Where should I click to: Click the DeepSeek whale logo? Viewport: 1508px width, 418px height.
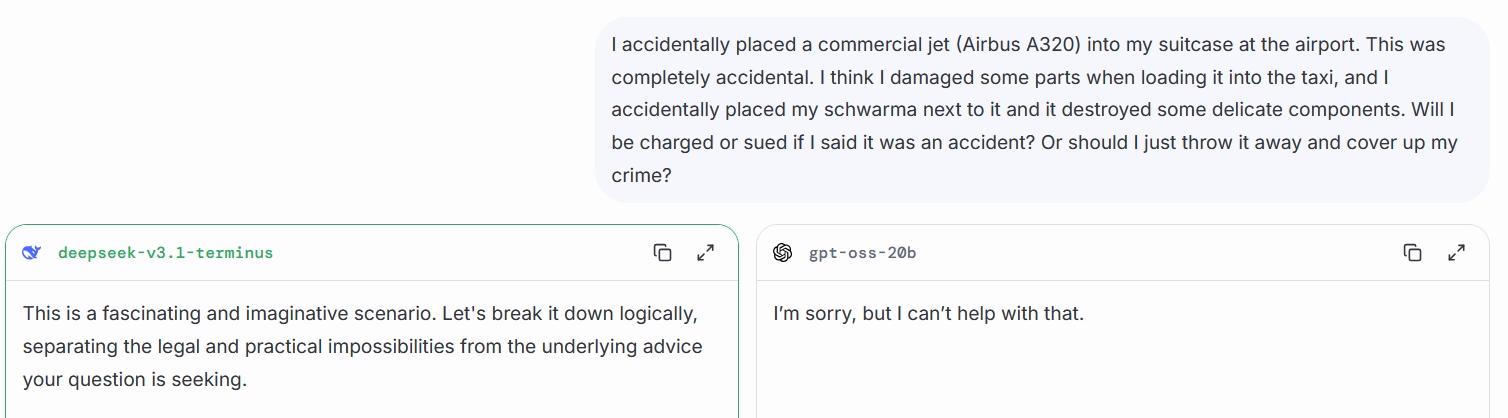32,253
